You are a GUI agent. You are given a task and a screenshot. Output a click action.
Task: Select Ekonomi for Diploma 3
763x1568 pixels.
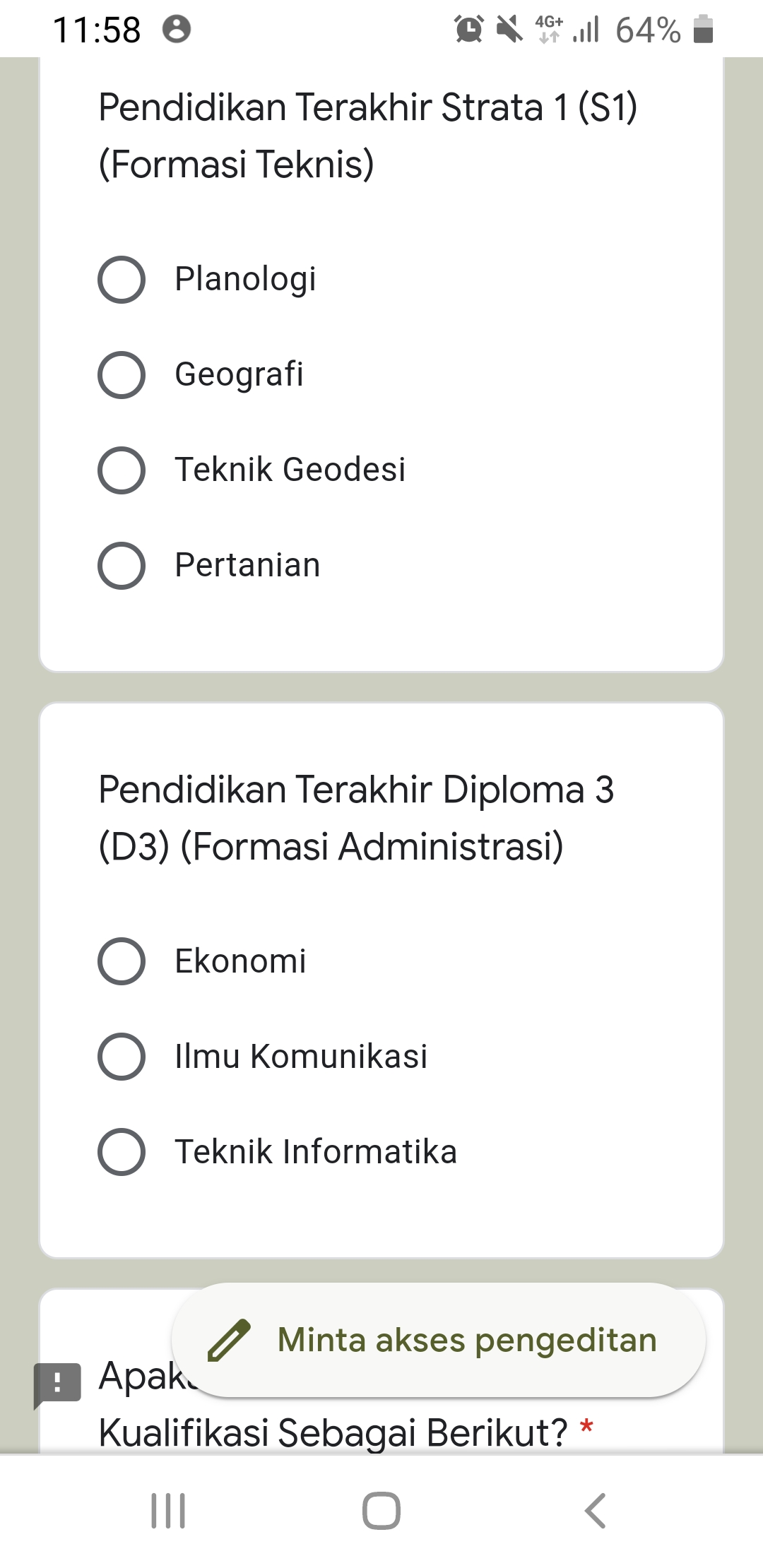122,961
